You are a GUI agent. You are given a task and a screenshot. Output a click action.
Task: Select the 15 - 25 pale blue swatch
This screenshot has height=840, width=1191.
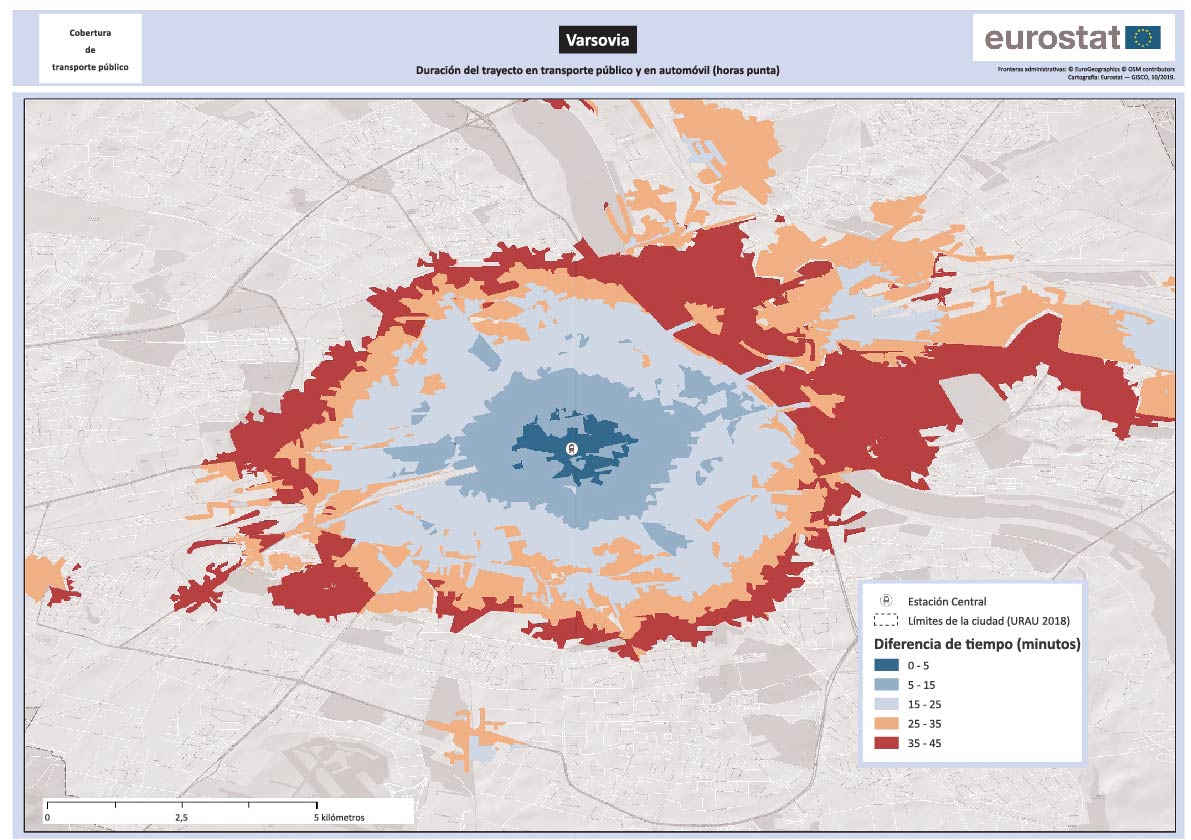(886, 704)
